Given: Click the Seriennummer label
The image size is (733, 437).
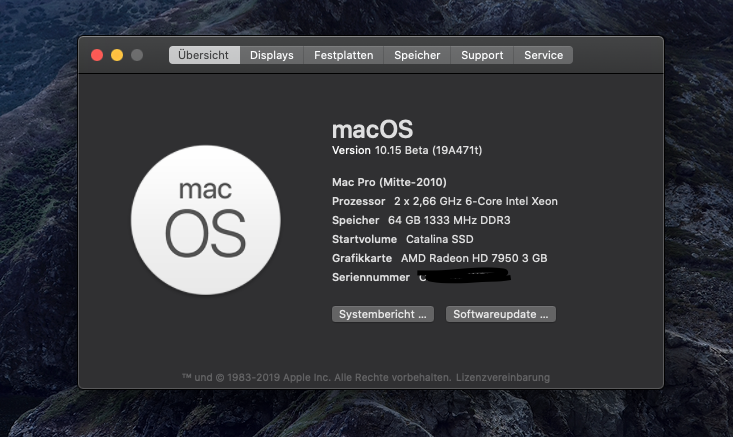Looking at the screenshot, I should click(x=371, y=277).
